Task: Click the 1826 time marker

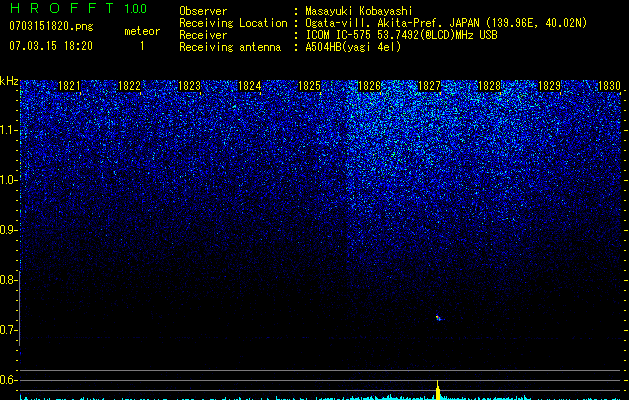Action: 369,86
